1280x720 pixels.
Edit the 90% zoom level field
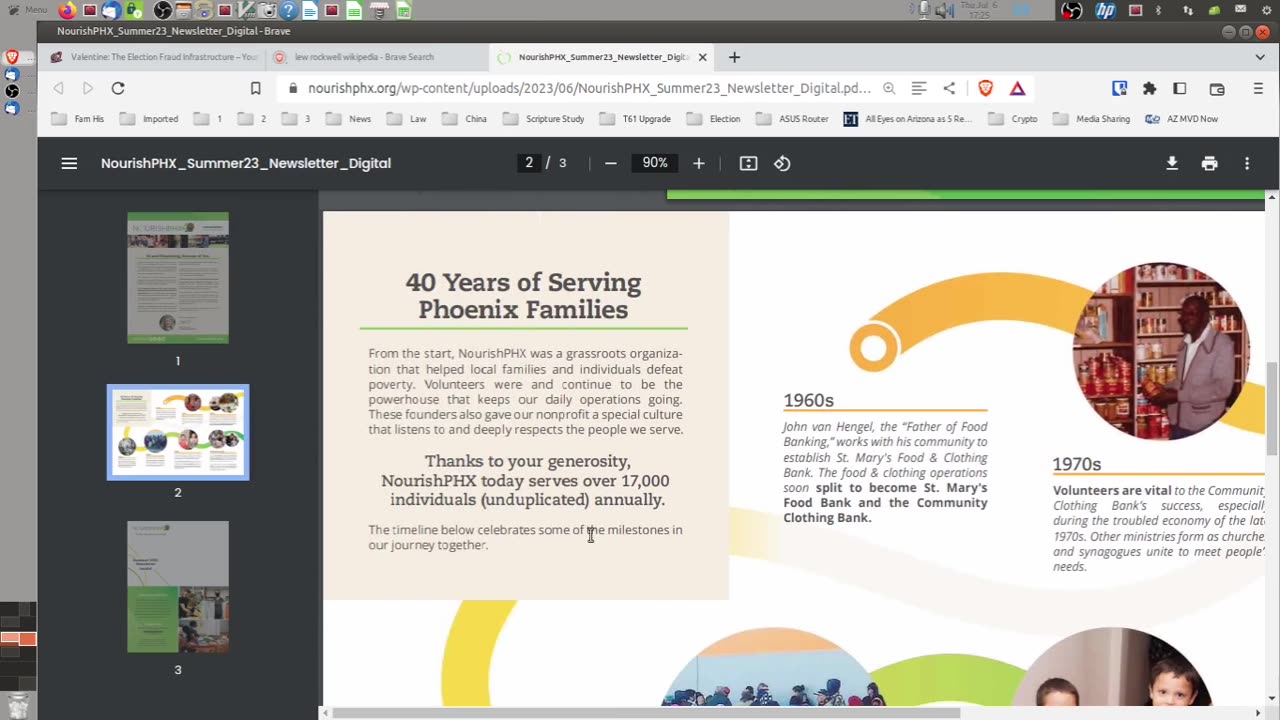coord(655,163)
